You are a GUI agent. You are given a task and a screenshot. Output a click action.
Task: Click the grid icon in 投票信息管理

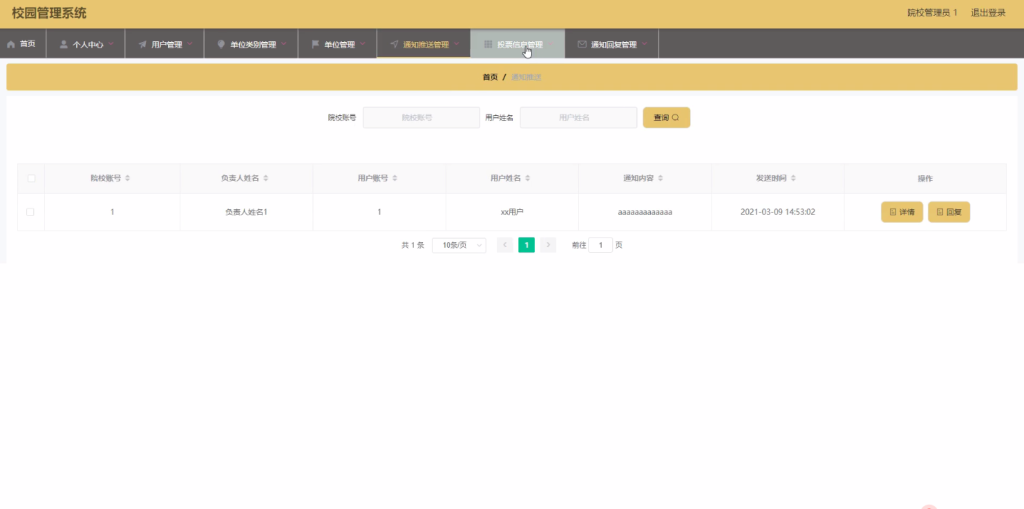[487, 44]
